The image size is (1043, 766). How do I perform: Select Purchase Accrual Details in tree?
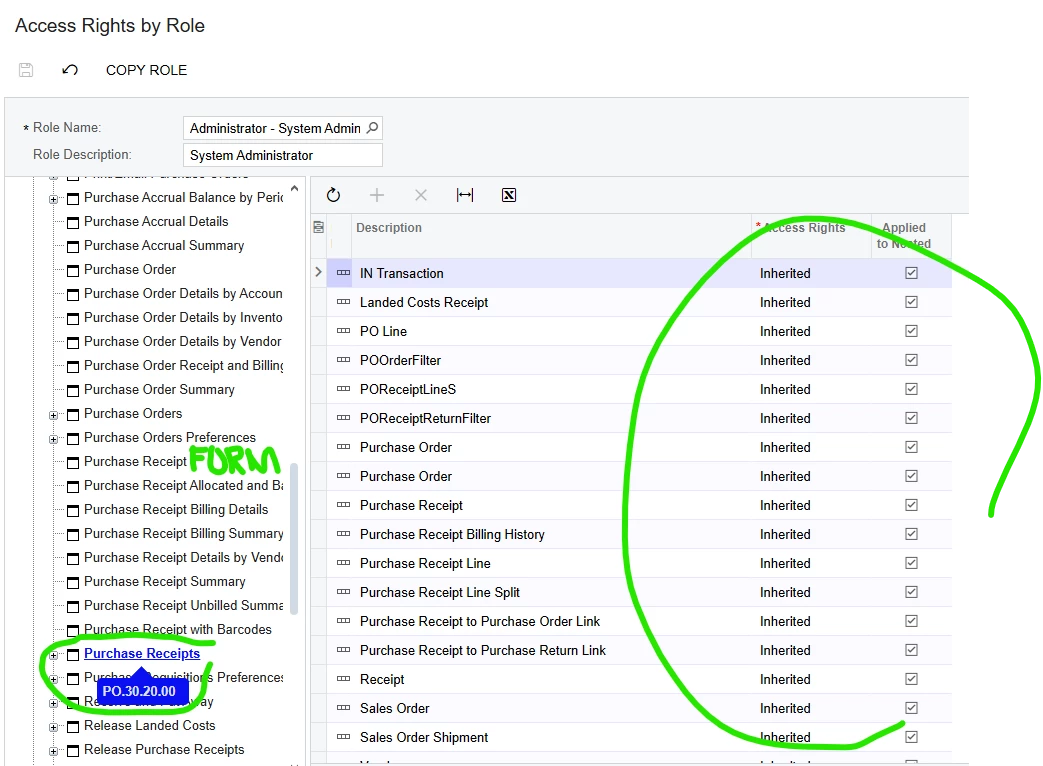(156, 221)
